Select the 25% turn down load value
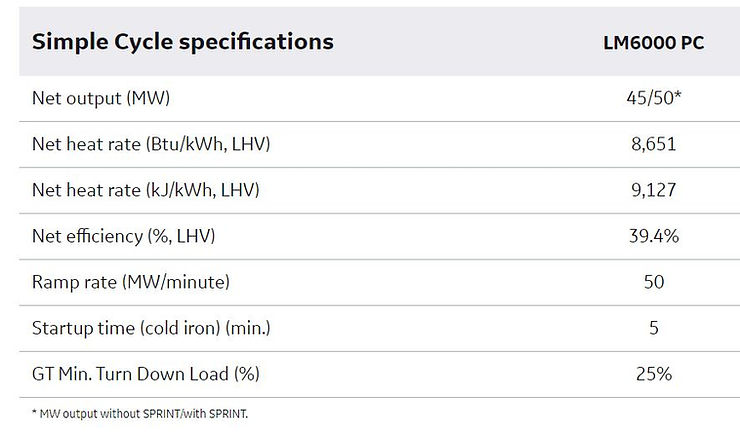Screen dimensions: 740x432 tap(654, 374)
